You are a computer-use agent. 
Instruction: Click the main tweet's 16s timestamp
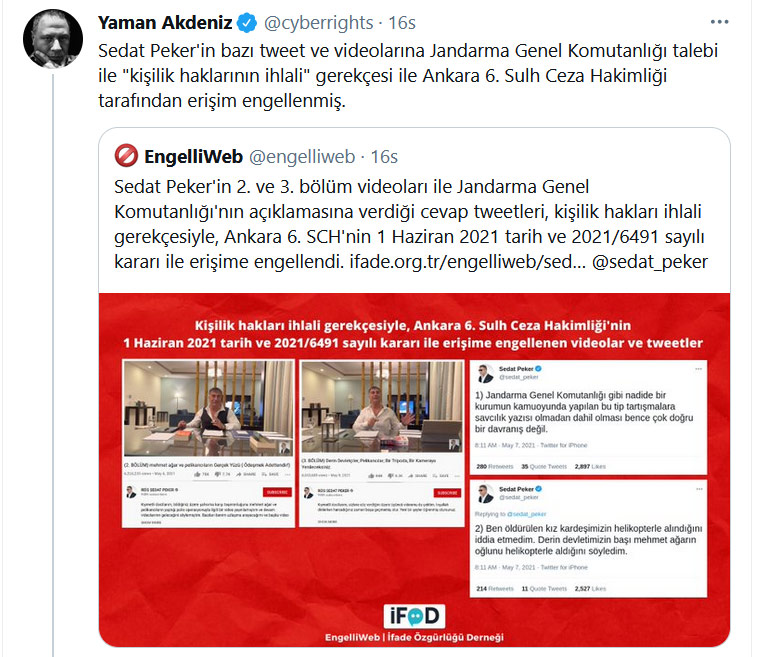point(402,23)
